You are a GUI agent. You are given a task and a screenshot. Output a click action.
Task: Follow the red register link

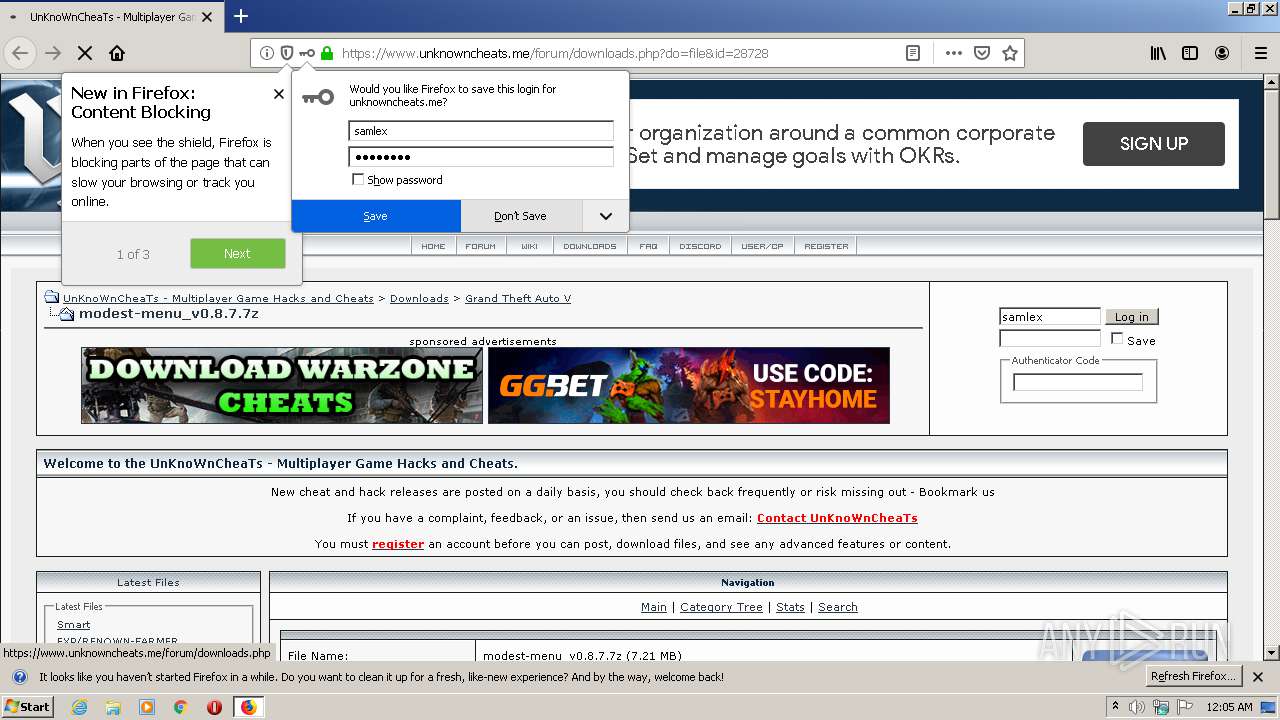click(398, 544)
